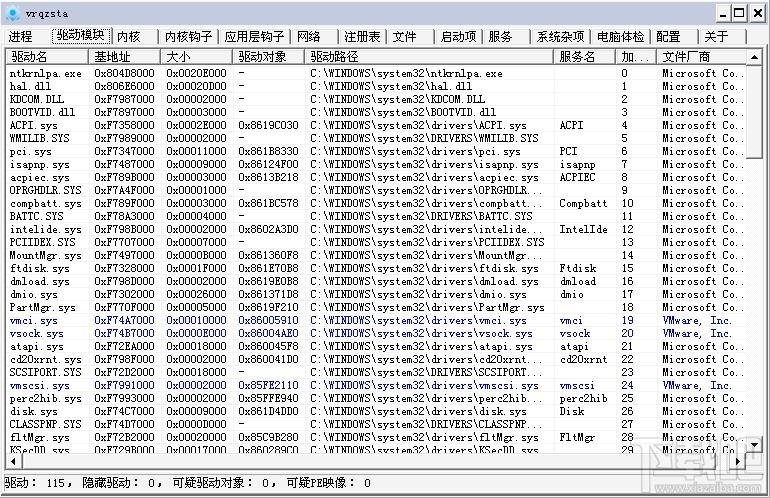770x498 pixels.
Task: Sort by the 基地址 column header
Action: [x=124, y=57]
